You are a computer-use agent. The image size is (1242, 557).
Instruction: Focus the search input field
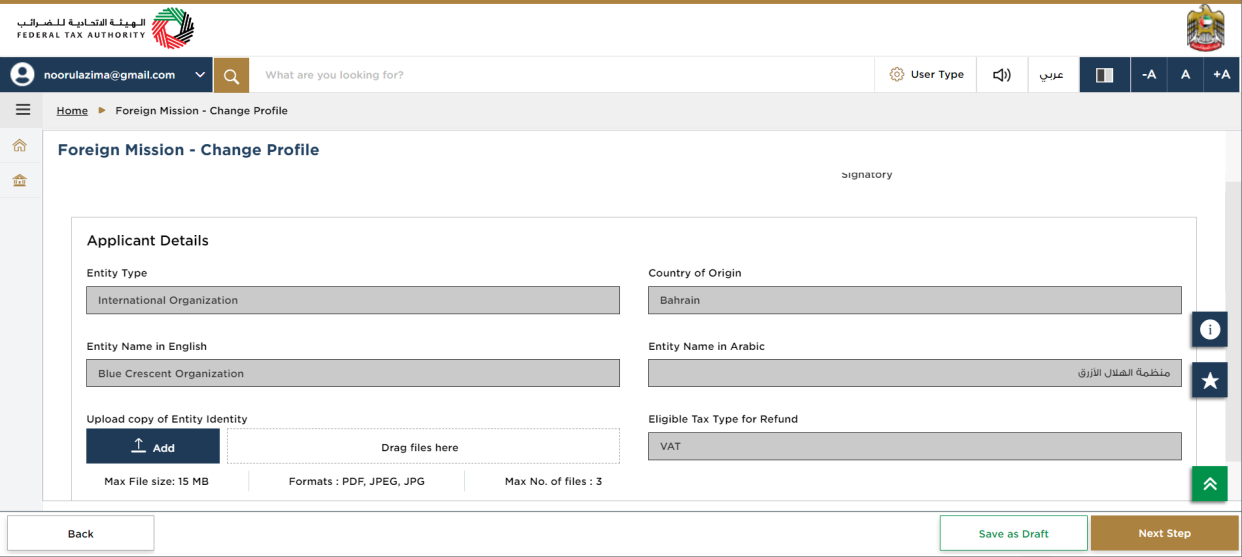tap(561, 75)
